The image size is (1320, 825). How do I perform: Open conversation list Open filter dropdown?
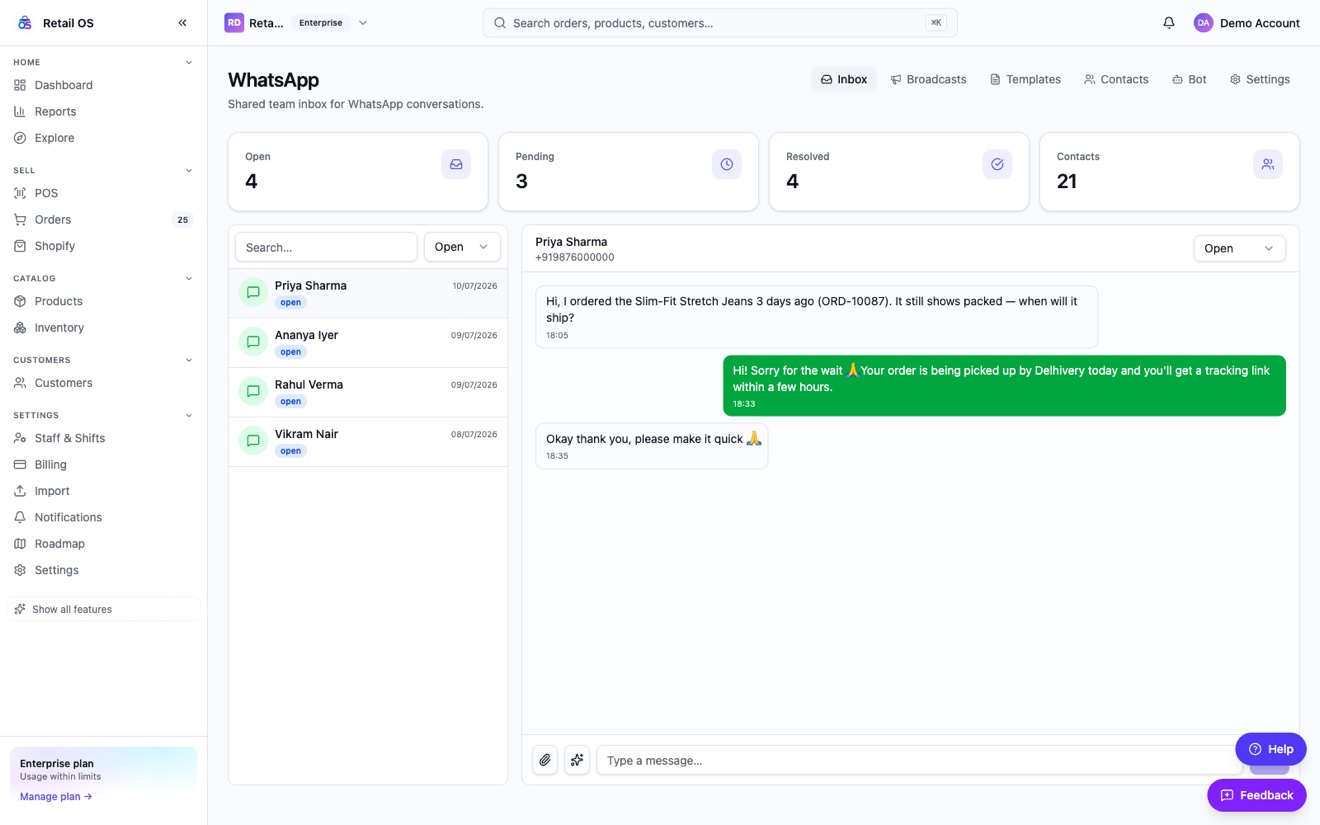point(462,247)
